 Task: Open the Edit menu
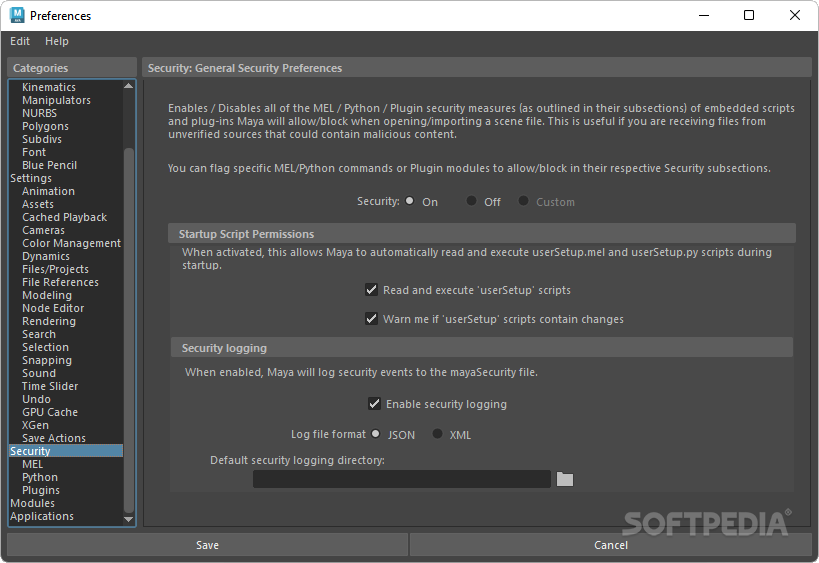pyautogui.click(x=20, y=41)
